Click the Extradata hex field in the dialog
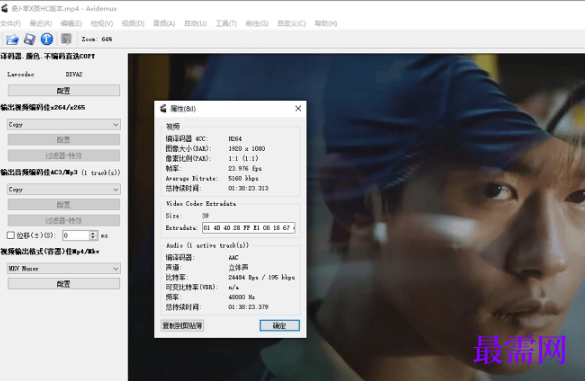This screenshot has width=585, height=381. [x=248, y=228]
